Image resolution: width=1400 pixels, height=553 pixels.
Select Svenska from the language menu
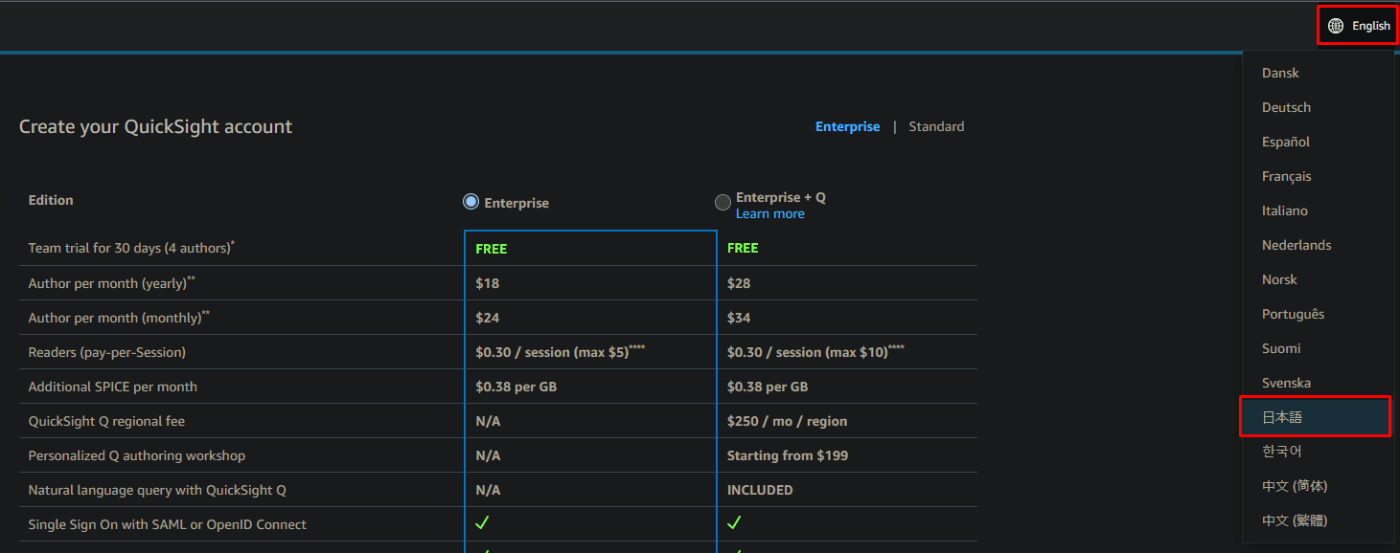tap(1286, 383)
